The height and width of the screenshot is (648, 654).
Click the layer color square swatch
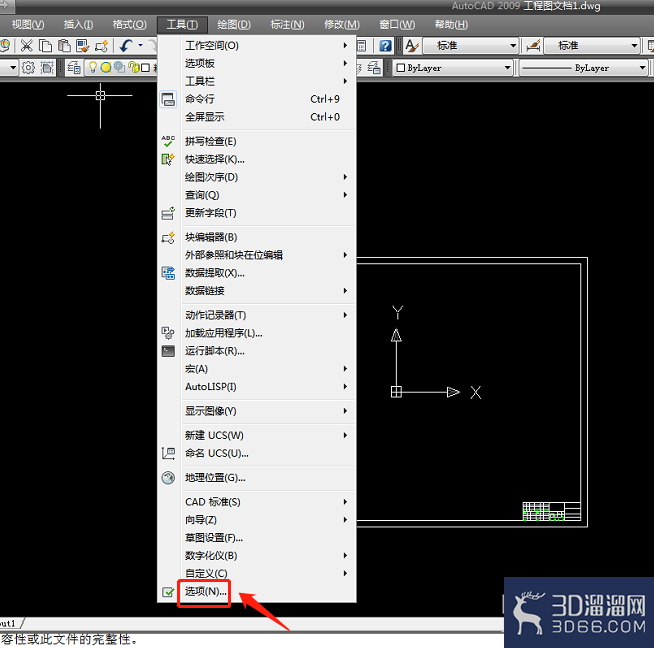[145, 68]
